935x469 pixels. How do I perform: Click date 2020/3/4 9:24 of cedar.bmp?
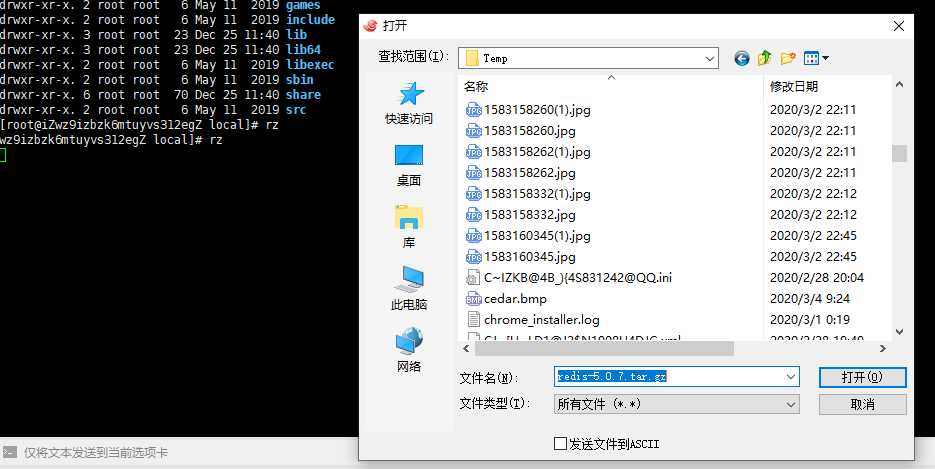click(x=810, y=299)
